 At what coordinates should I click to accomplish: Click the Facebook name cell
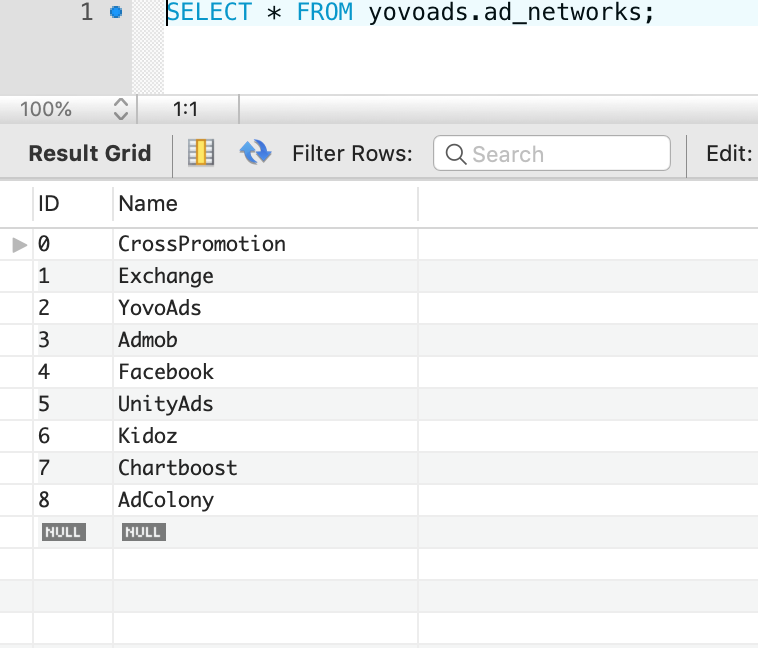click(166, 372)
